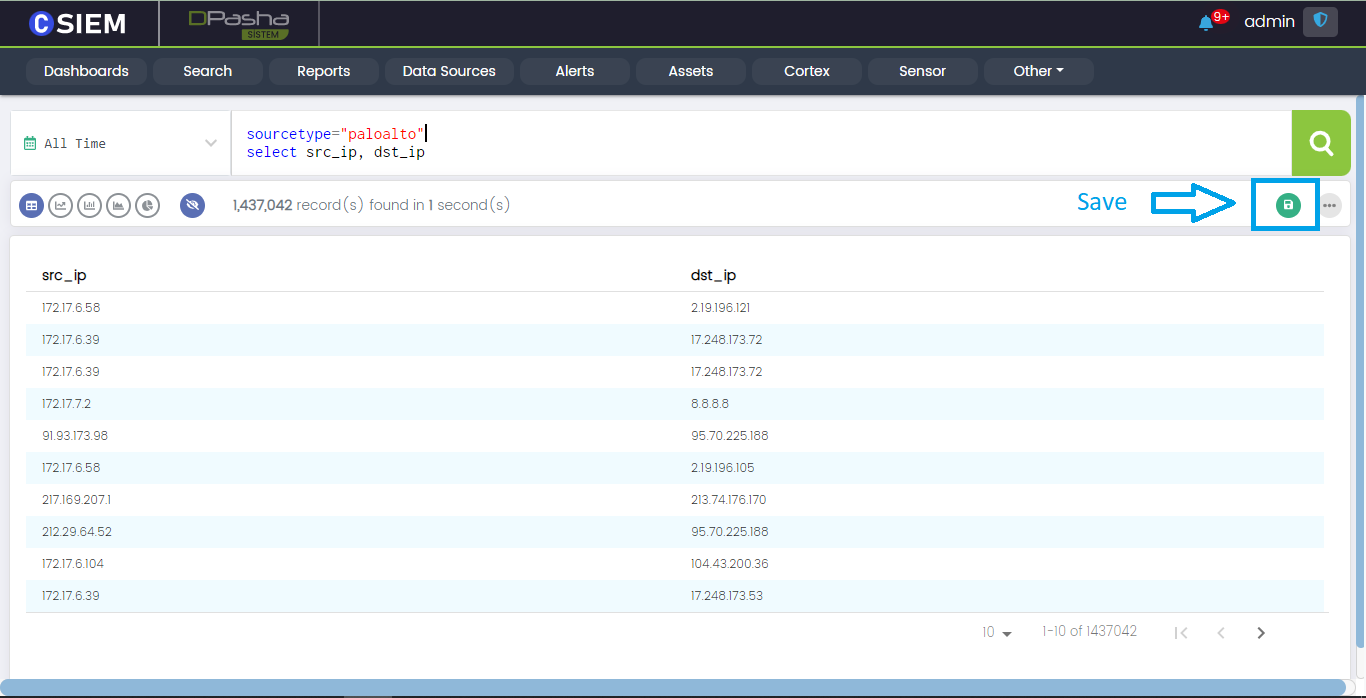
Task: Go to next page of results
Action: click(1261, 633)
